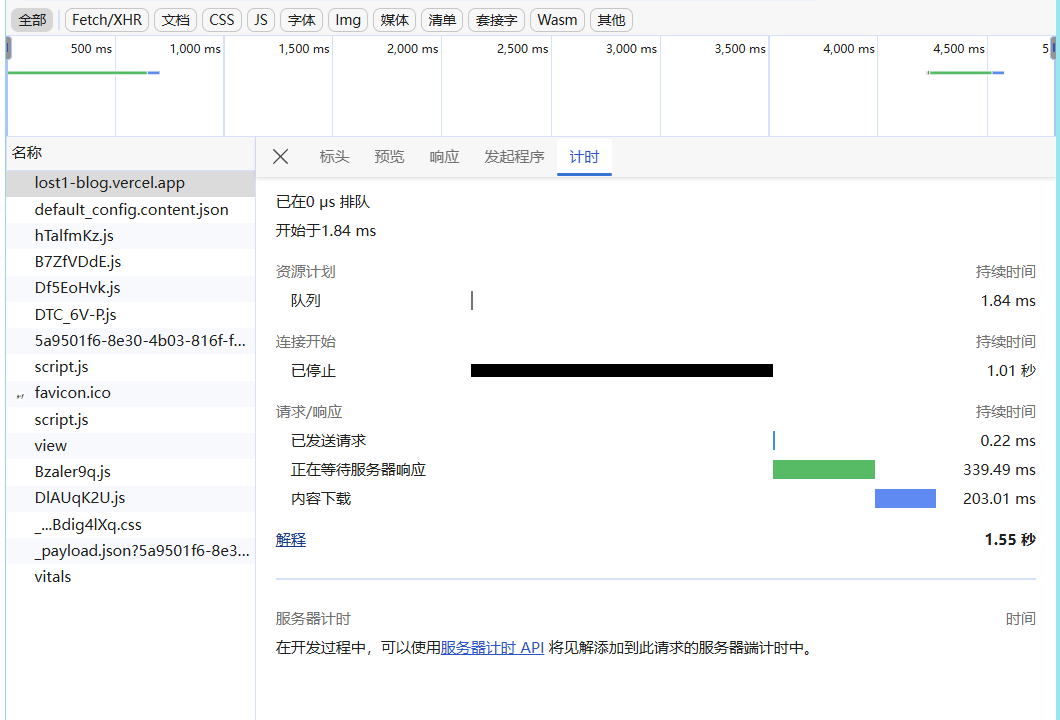Enable the CSS filter chip
The height and width of the screenshot is (720, 1060).
pyautogui.click(x=221, y=20)
